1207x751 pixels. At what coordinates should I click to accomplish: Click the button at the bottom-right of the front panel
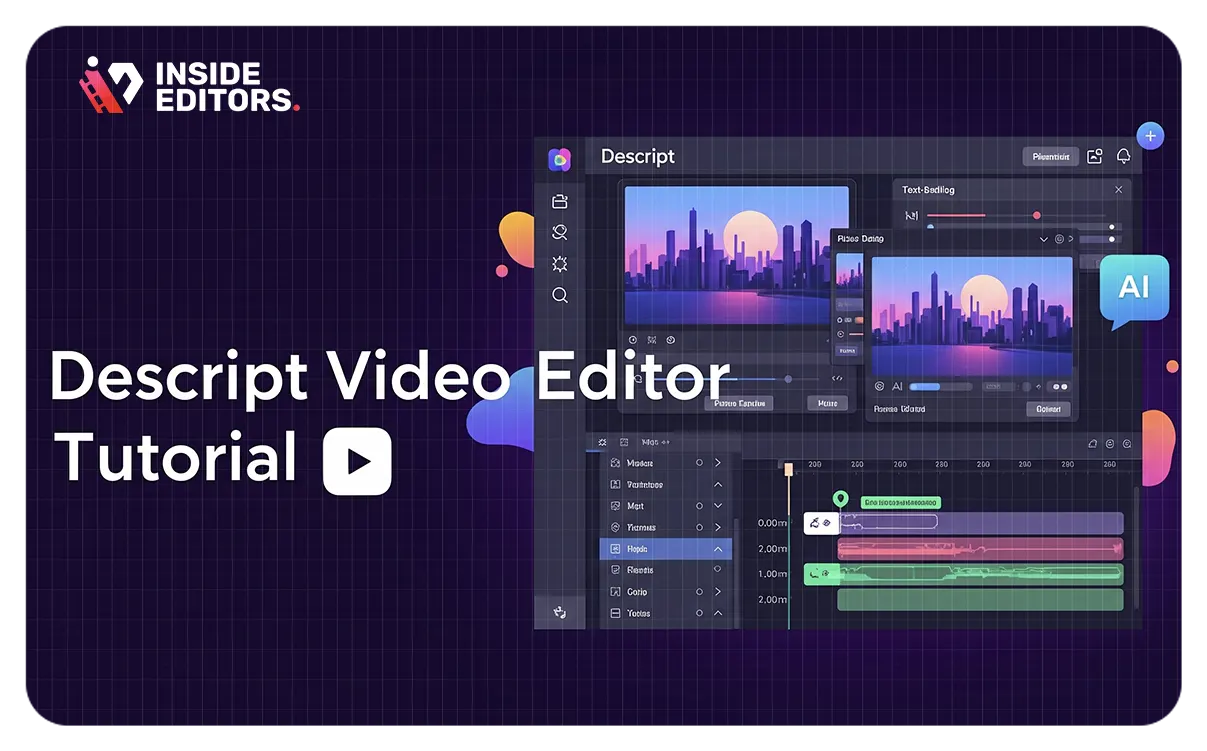(1048, 409)
